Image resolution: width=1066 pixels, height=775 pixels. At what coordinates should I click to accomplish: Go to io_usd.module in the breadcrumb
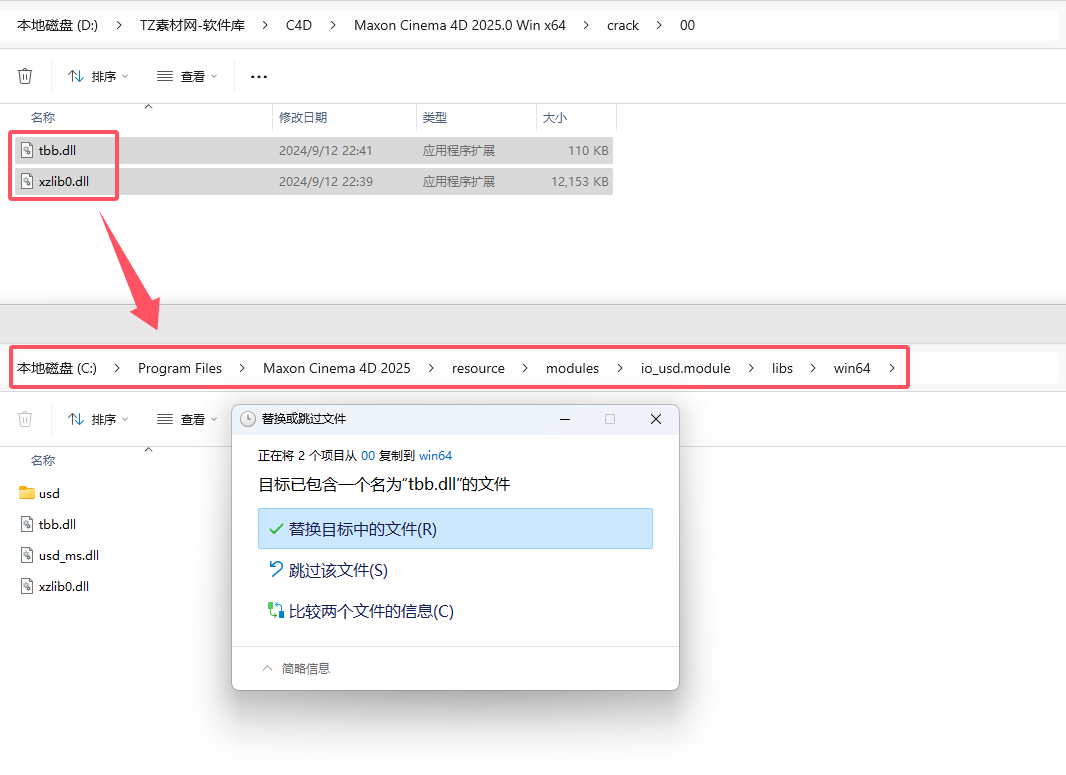pyautogui.click(x=685, y=368)
